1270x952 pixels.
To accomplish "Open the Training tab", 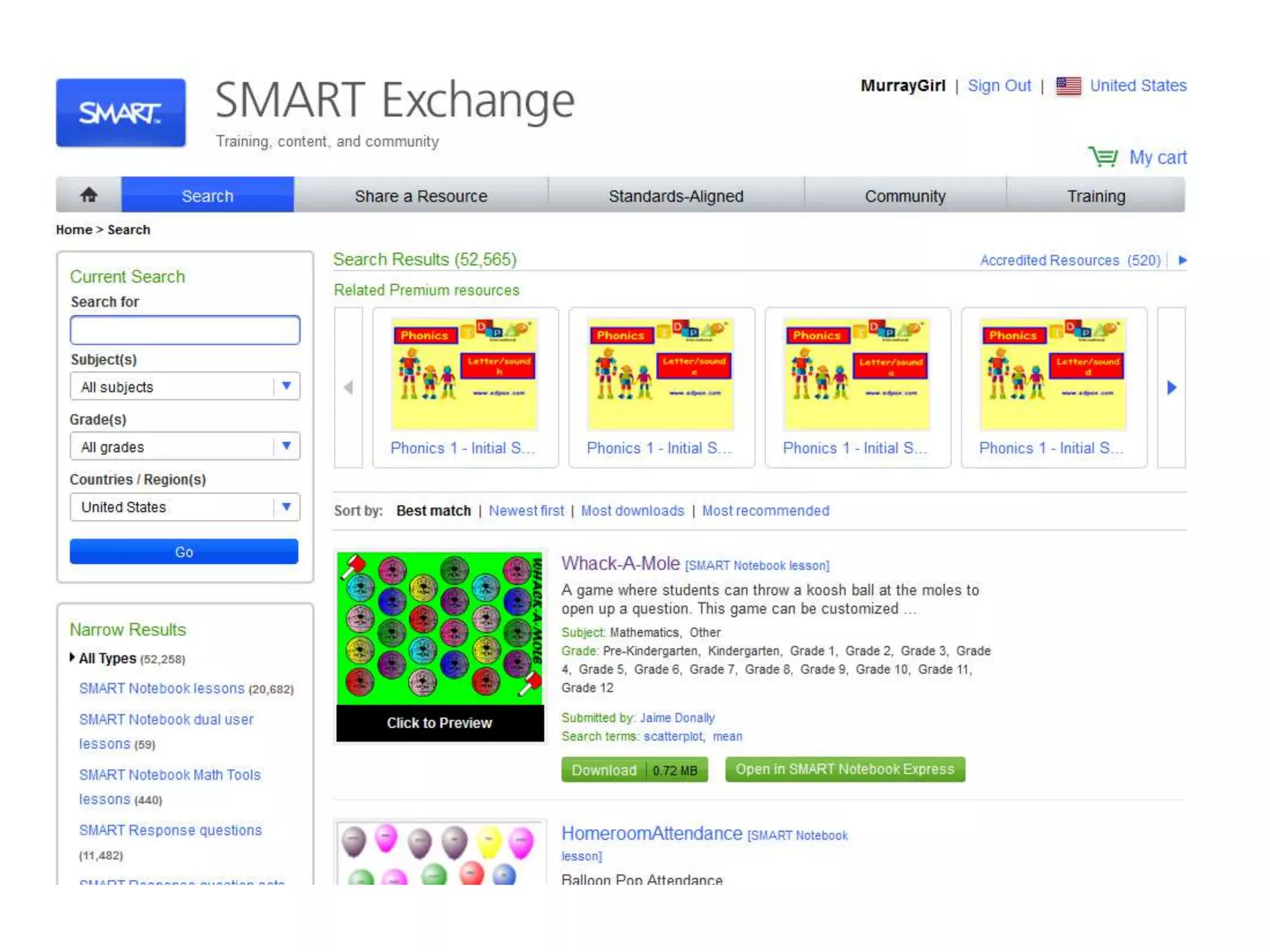I will pyautogui.click(x=1096, y=195).
